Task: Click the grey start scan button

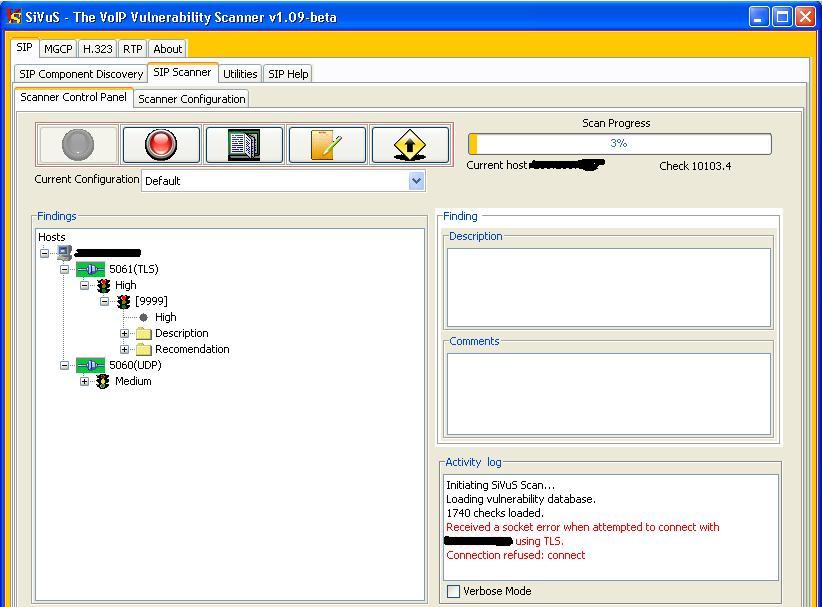Action: coord(78,145)
